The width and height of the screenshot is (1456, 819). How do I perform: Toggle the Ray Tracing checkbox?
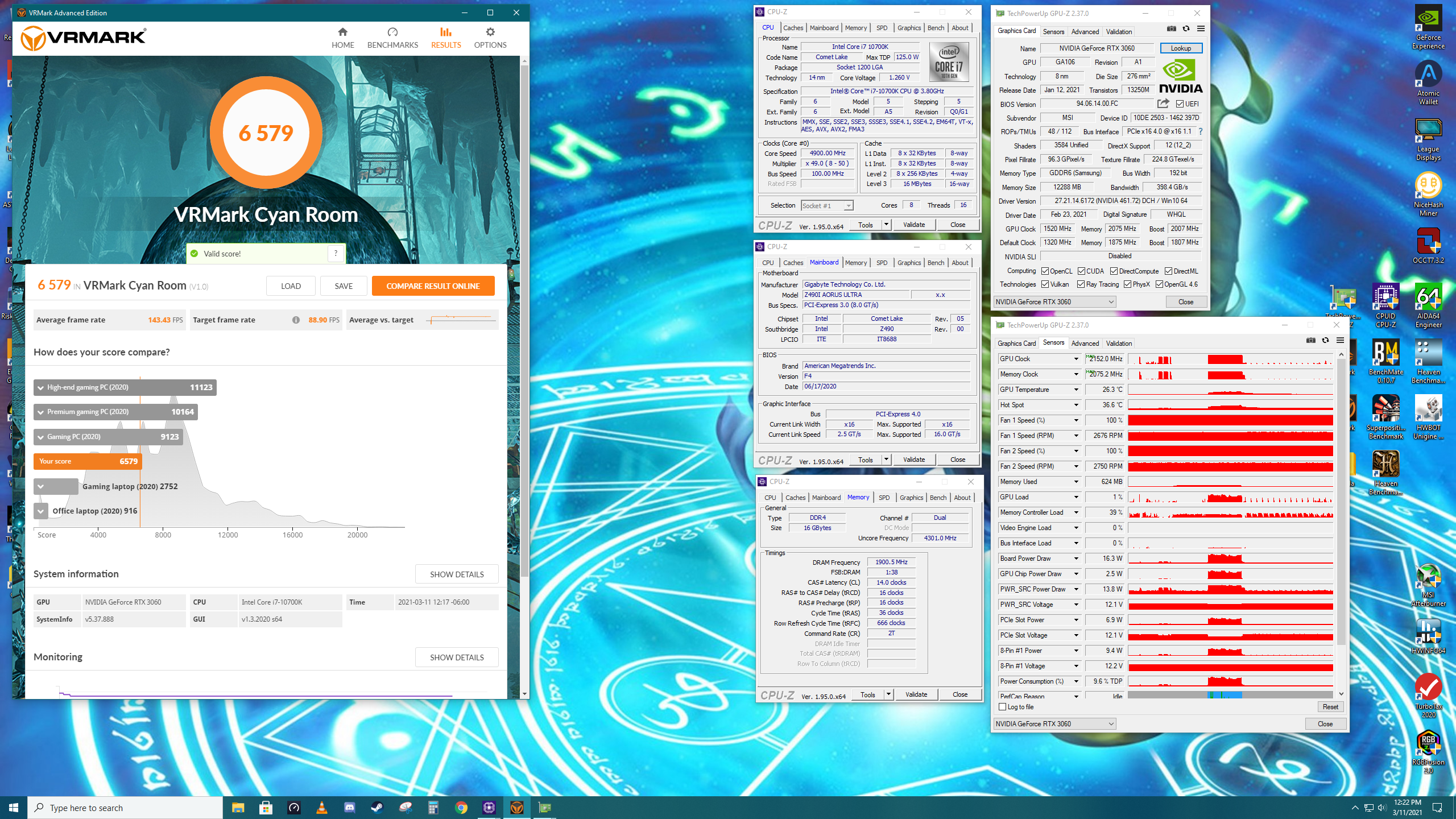(1081, 284)
